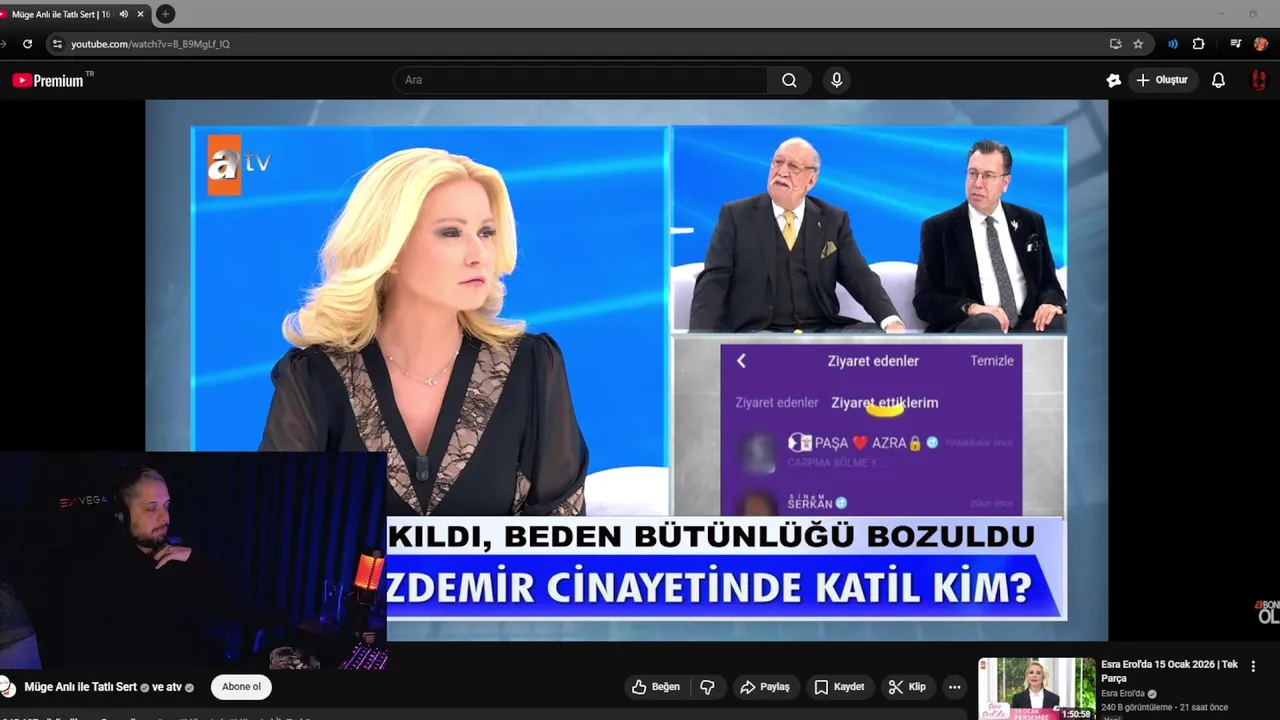The image size is (1280, 720).
Task: Open the Chrome profile avatar
Action: 1261,44
